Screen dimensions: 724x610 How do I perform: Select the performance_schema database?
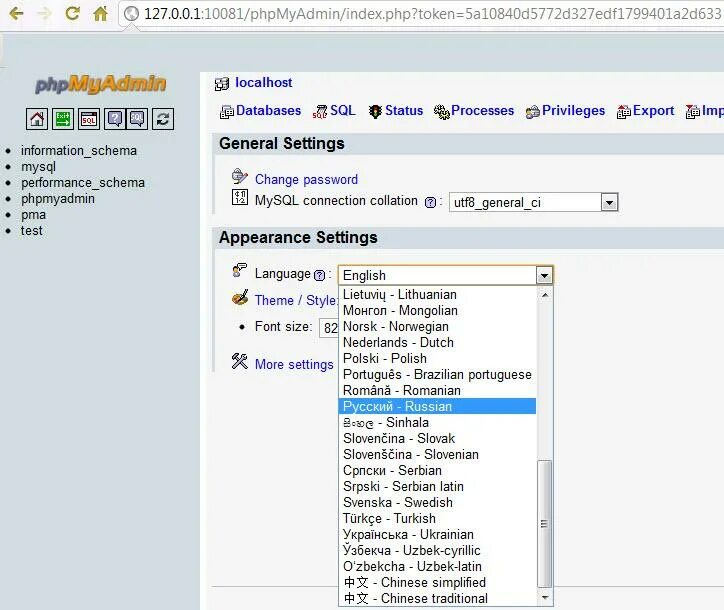(83, 183)
